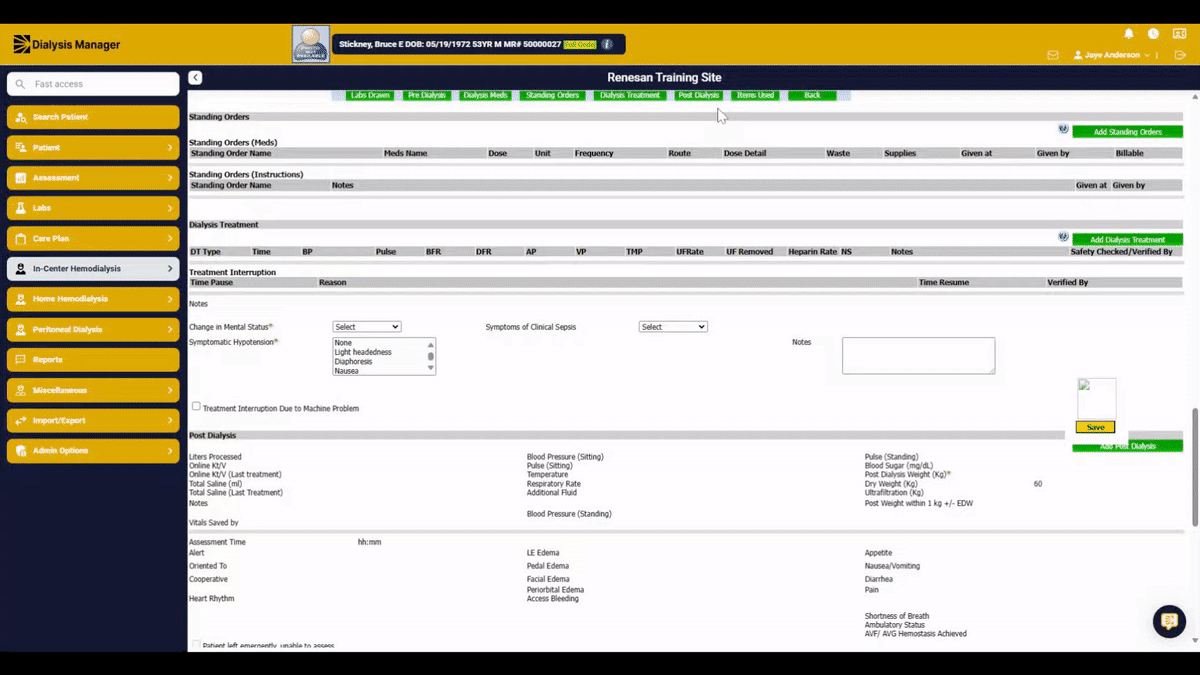
Task: Open the ID card icon in header
Action: click(x=1179, y=33)
